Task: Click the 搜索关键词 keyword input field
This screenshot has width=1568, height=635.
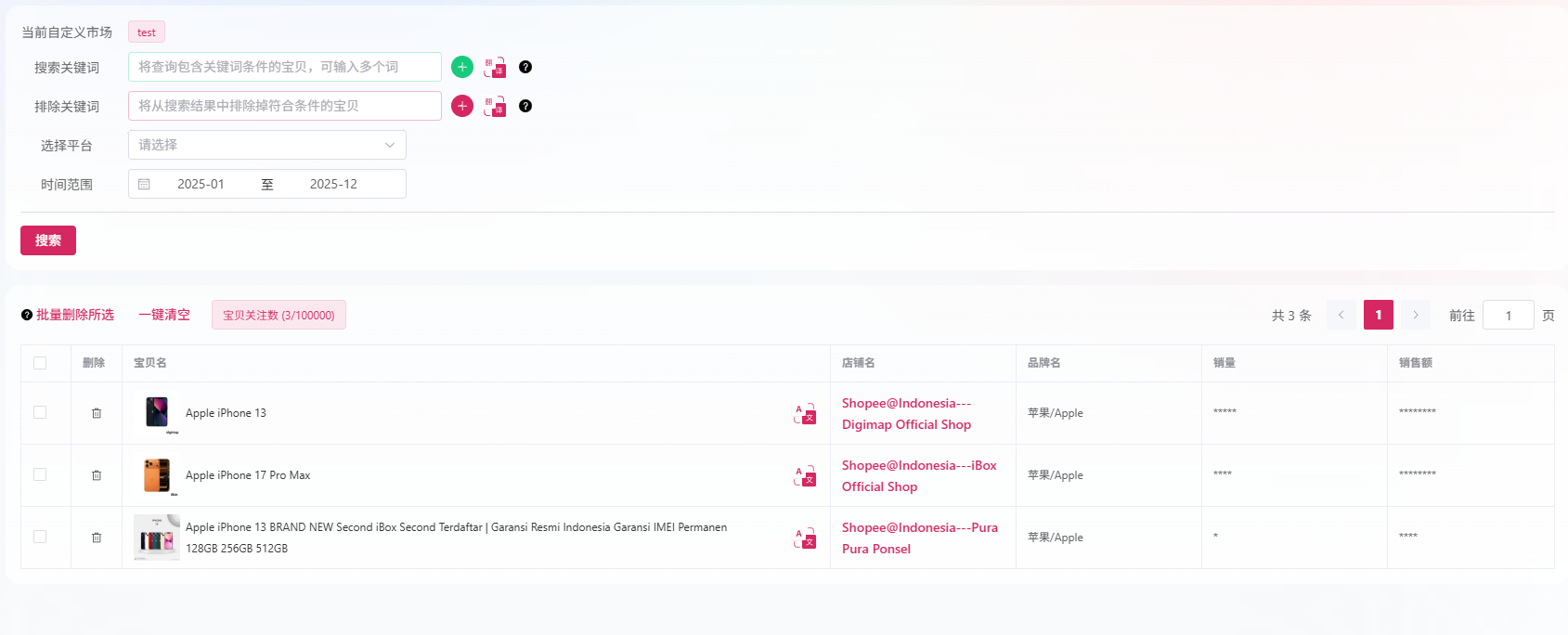Action: click(x=284, y=67)
